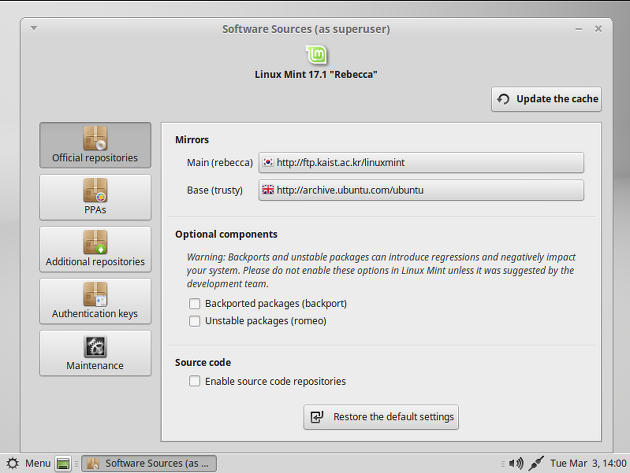Image resolution: width=630 pixels, height=473 pixels.
Task: Enable Backported packages (backport) checkbox
Action: point(194,303)
